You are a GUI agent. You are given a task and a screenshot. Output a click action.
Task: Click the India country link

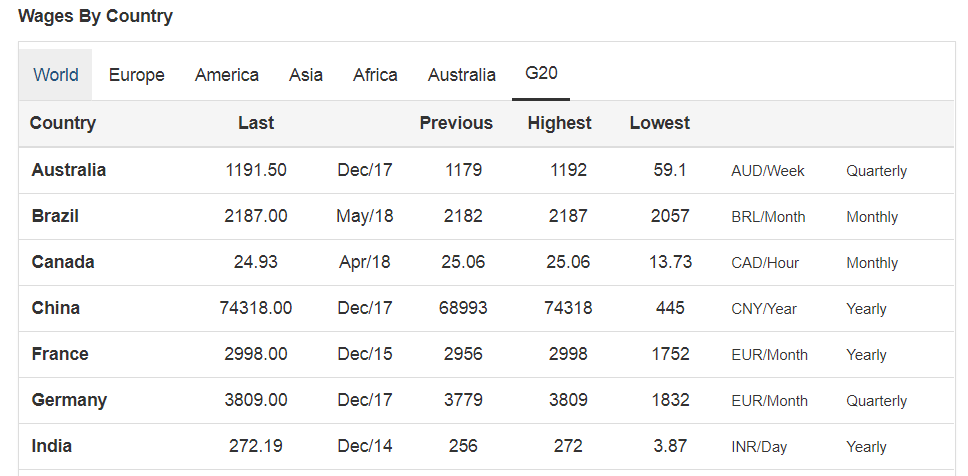(x=51, y=446)
